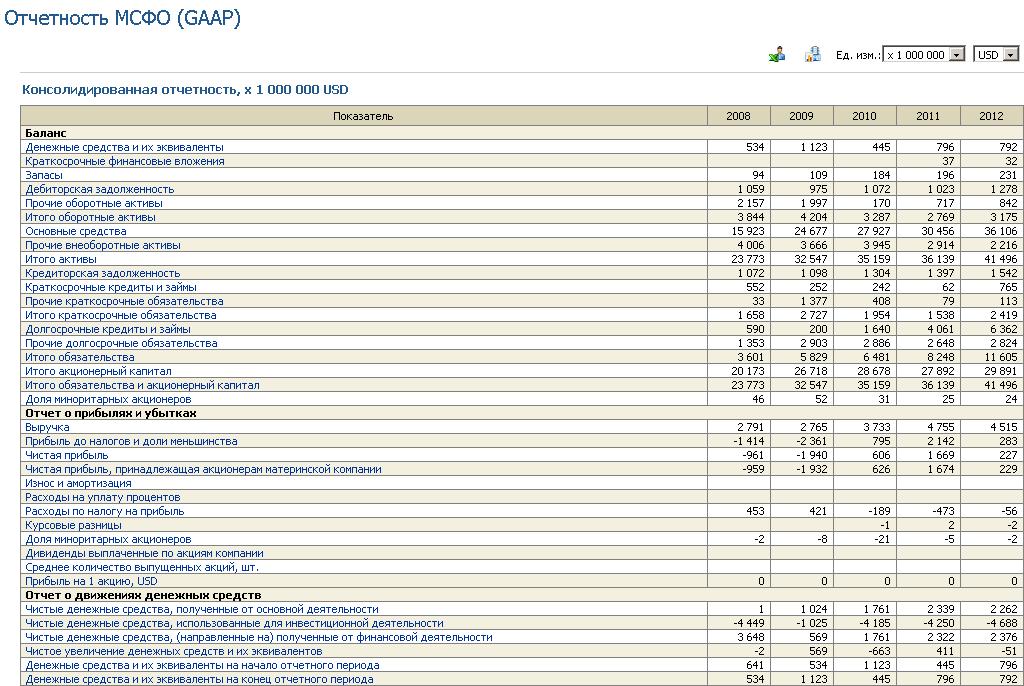Select the Итого оборотные активы link
1024x686 pixels.
(x=90, y=217)
